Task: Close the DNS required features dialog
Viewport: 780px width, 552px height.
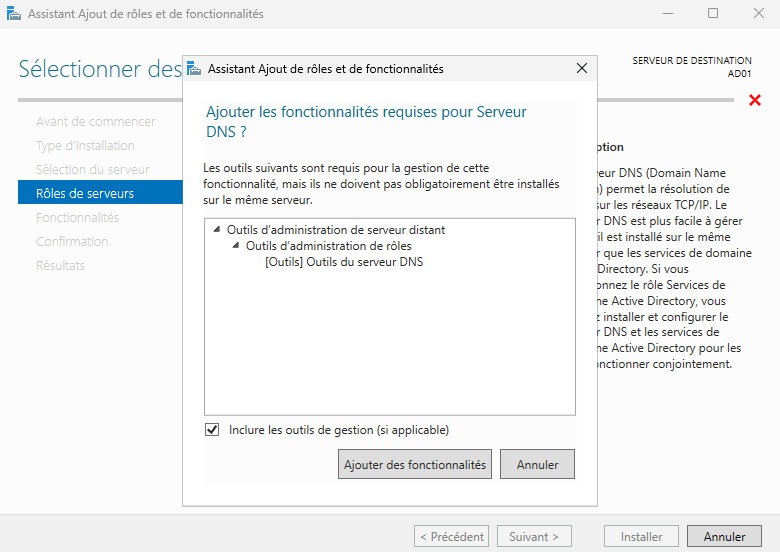Action: tap(582, 69)
